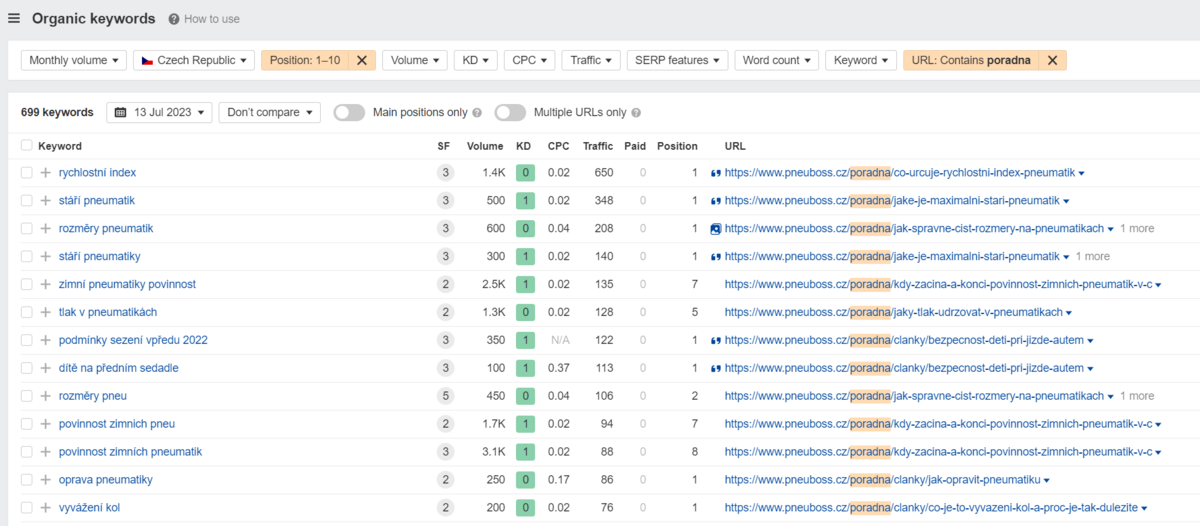Click the plus icon for podmínky sezení vpředu 2022
Viewport: 1200px width, 526px height.
tap(45, 341)
